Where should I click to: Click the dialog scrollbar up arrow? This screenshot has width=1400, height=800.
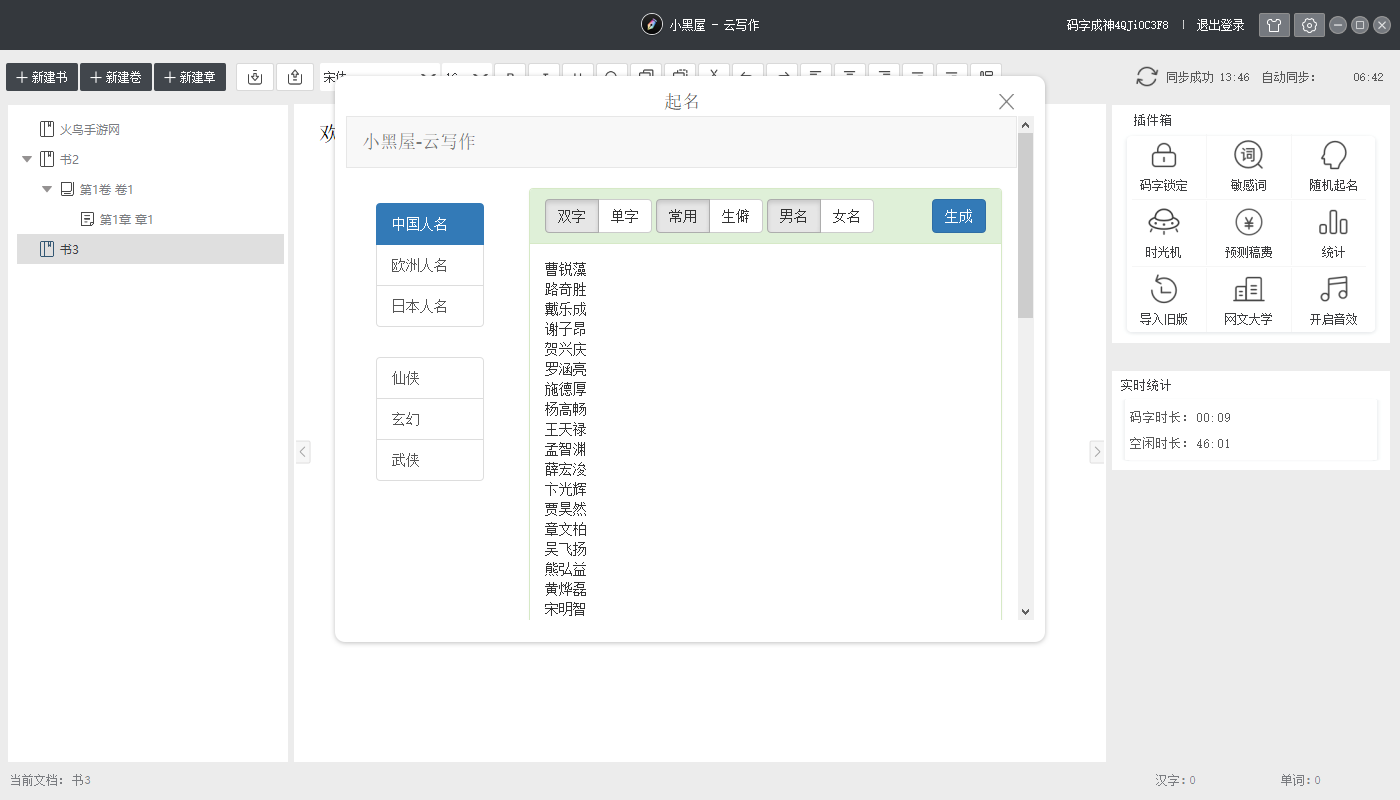click(x=1025, y=125)
